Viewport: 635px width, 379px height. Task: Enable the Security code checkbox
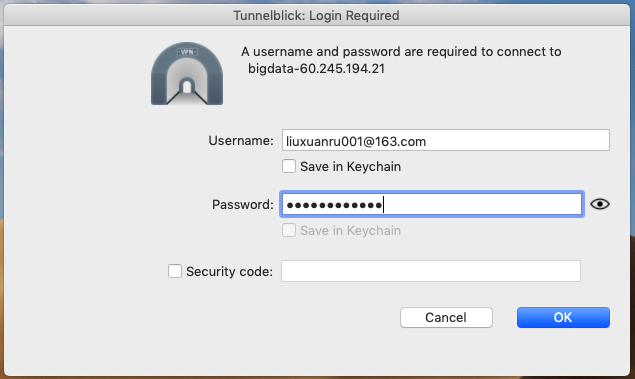tap(175, 271)
